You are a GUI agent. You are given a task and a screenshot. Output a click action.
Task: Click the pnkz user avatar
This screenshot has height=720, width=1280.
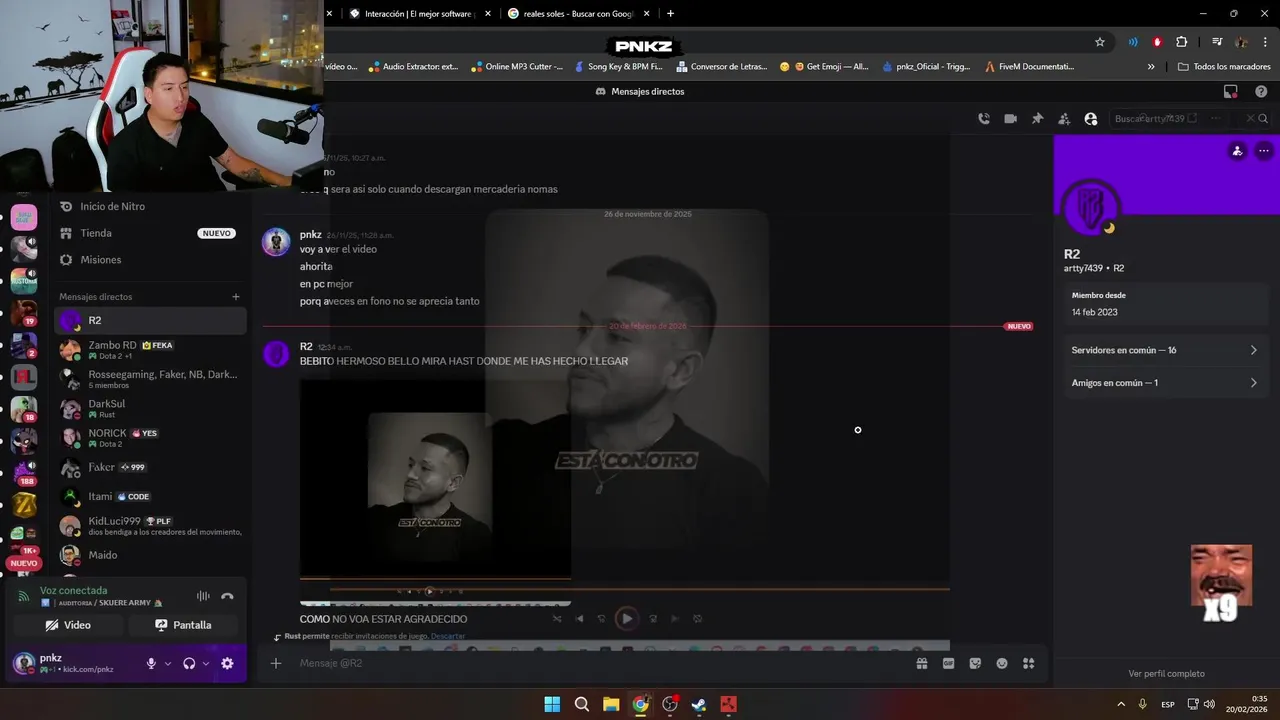24,663
